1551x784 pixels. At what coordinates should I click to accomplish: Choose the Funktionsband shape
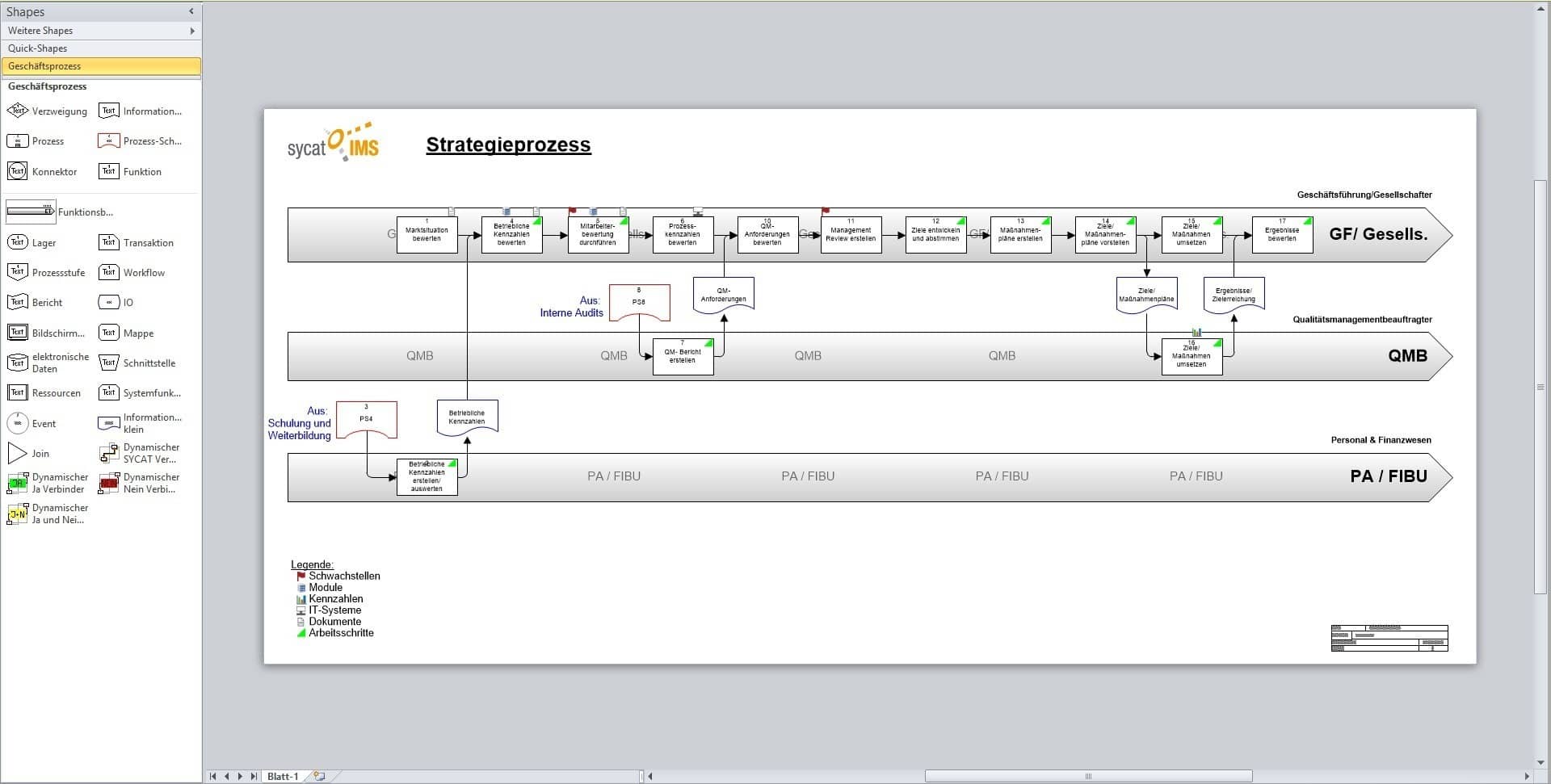(x=32, y=212)
